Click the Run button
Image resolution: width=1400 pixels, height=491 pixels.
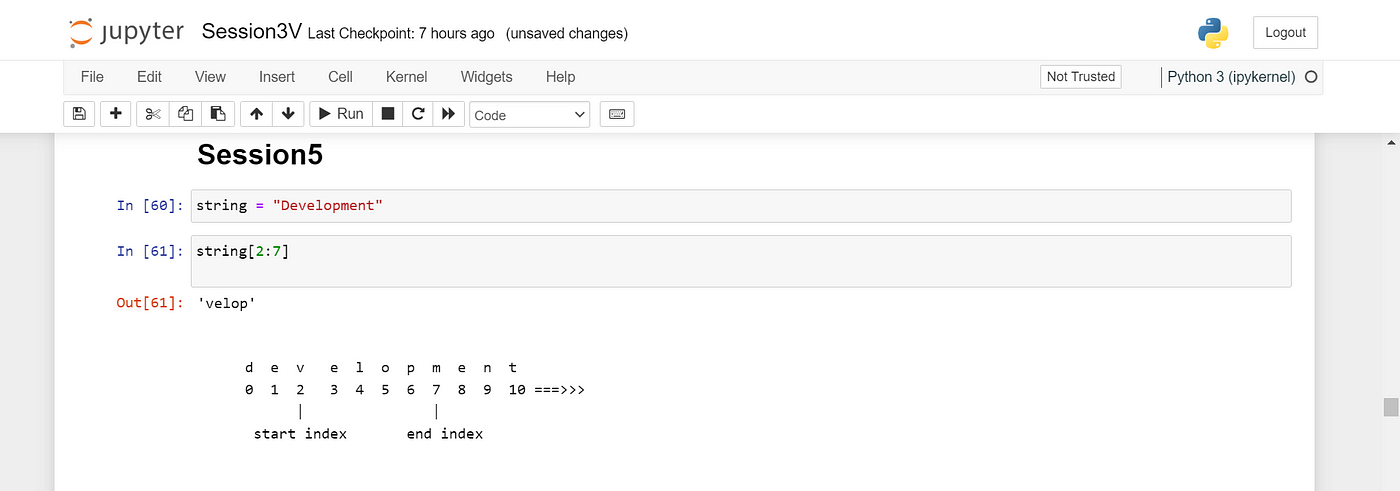click(x=341, y=114)
